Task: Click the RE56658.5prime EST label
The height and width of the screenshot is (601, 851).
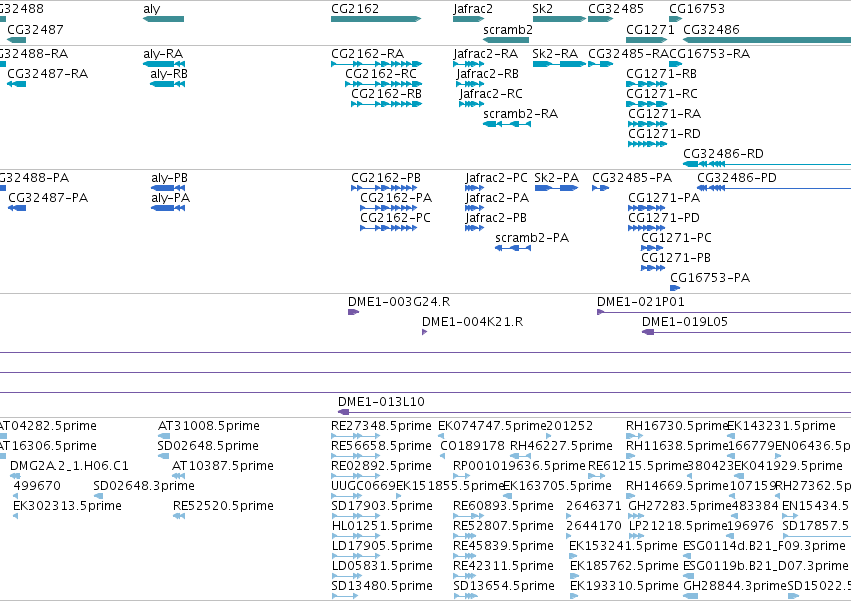Action: 381,446
